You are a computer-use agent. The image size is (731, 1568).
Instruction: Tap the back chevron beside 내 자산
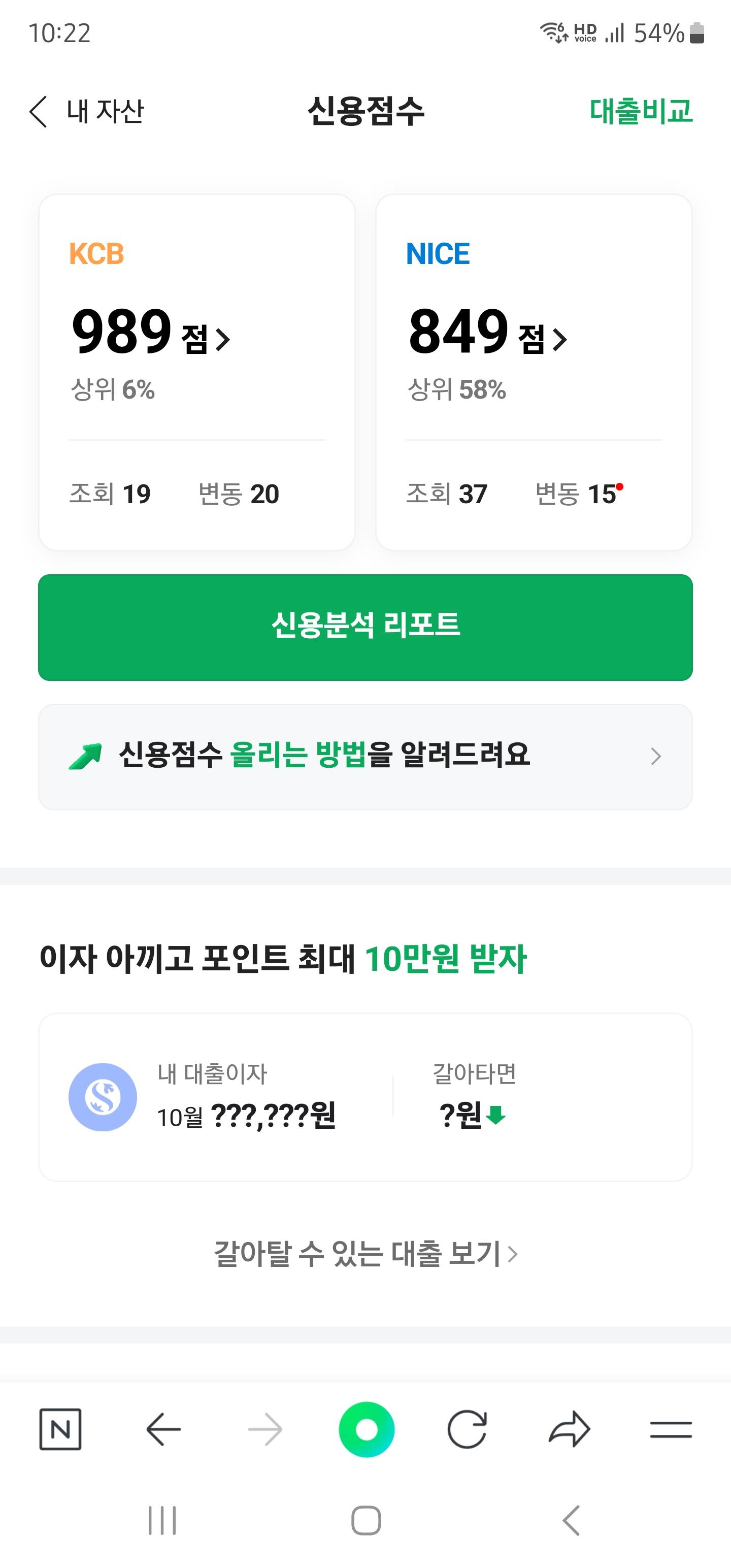[39, 111]
